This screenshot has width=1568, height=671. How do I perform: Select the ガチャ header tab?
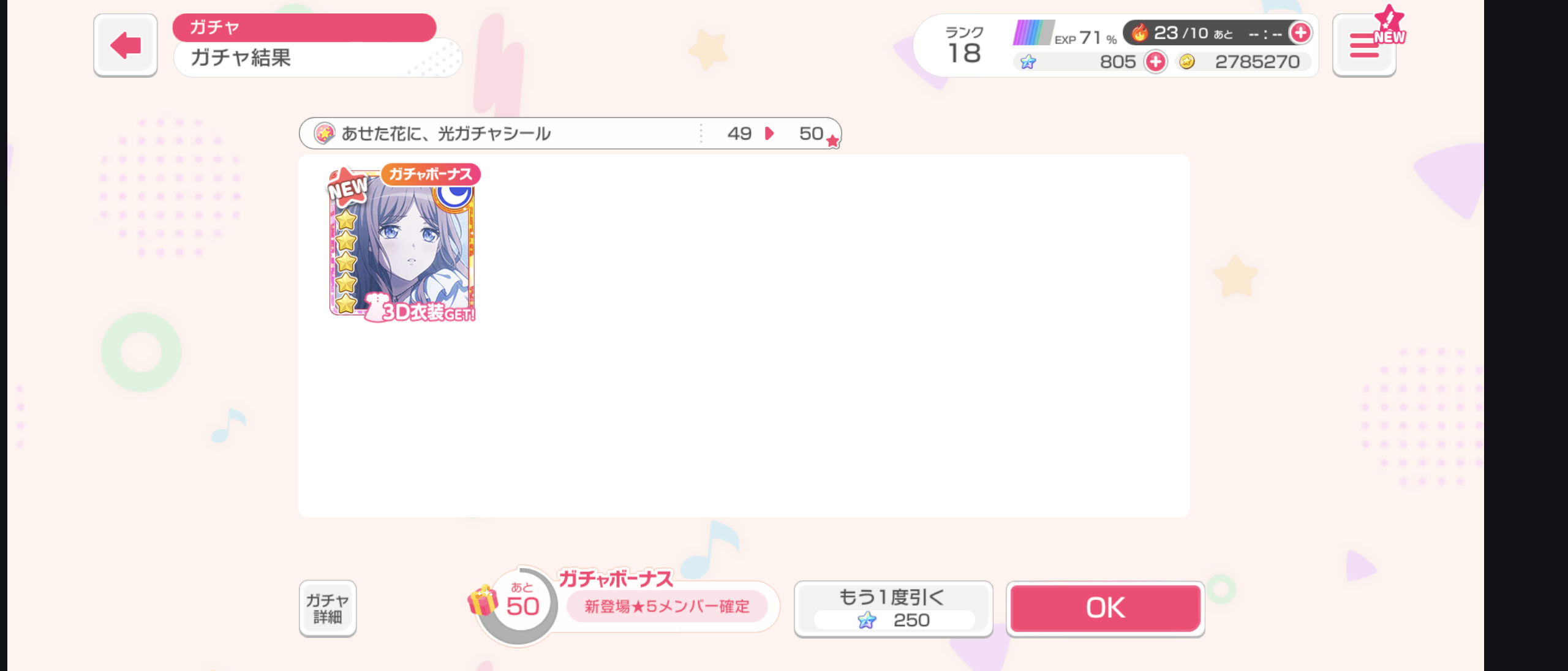click(x=304, y=28)
